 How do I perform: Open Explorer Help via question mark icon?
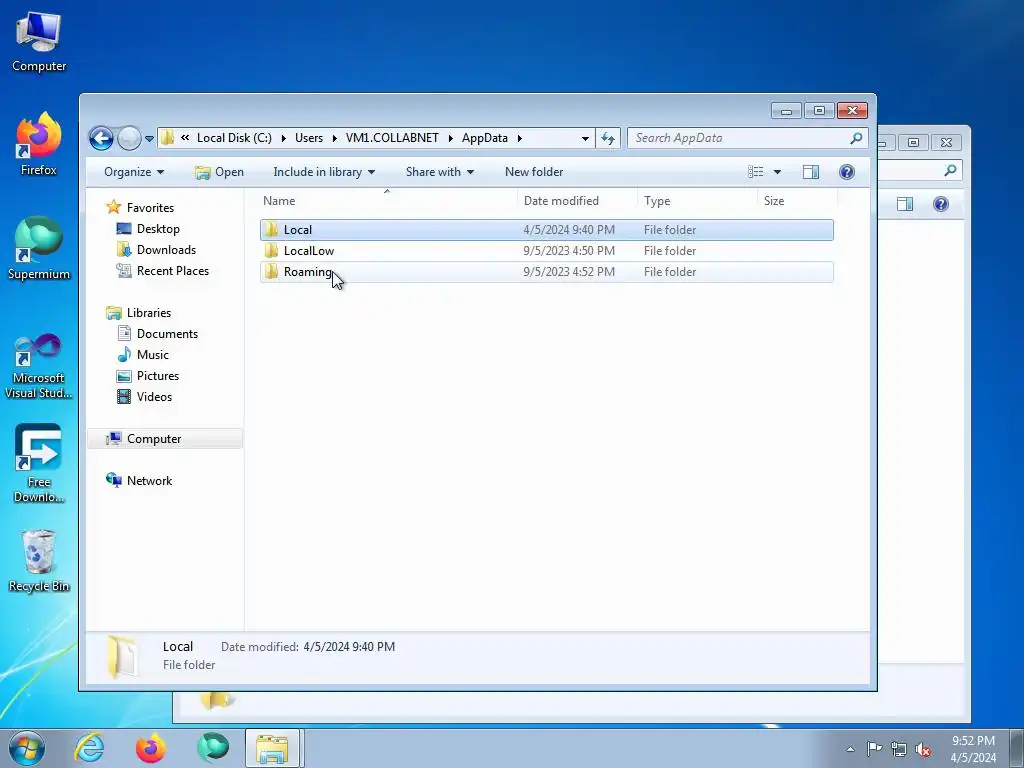click(x=847, y=172)
